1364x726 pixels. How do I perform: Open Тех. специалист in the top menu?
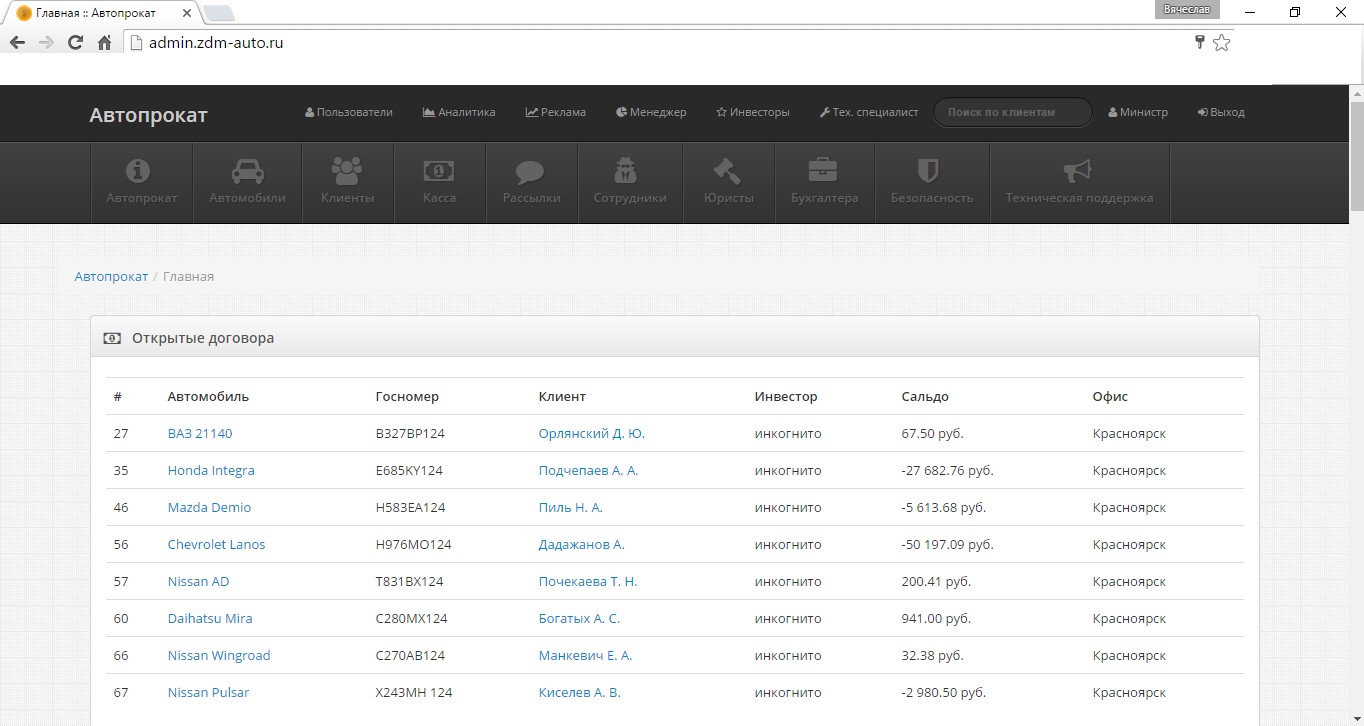[868, 112]
